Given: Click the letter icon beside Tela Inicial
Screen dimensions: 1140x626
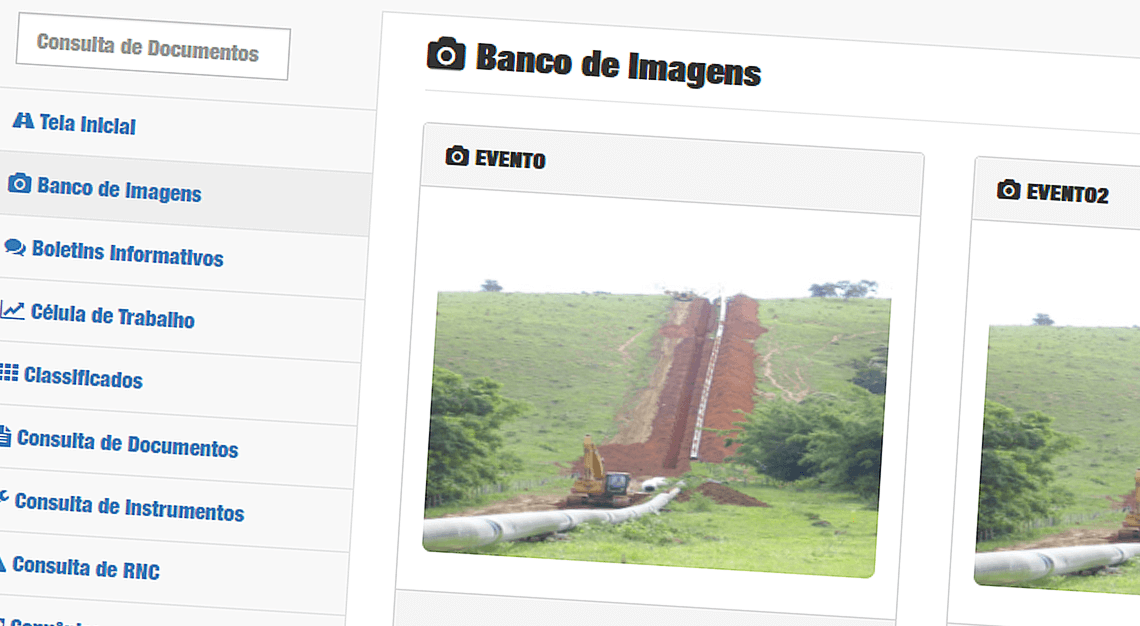Looking at the screenshot, I should [22, 121].
